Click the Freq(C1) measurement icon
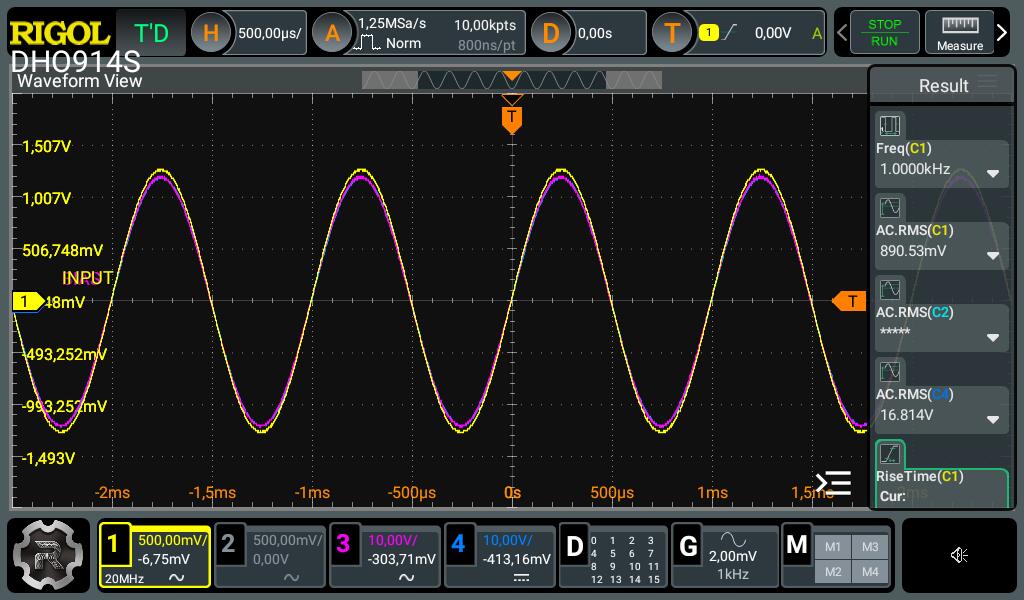The height and width of the screenshot is (600, 1024). point(889,125)
